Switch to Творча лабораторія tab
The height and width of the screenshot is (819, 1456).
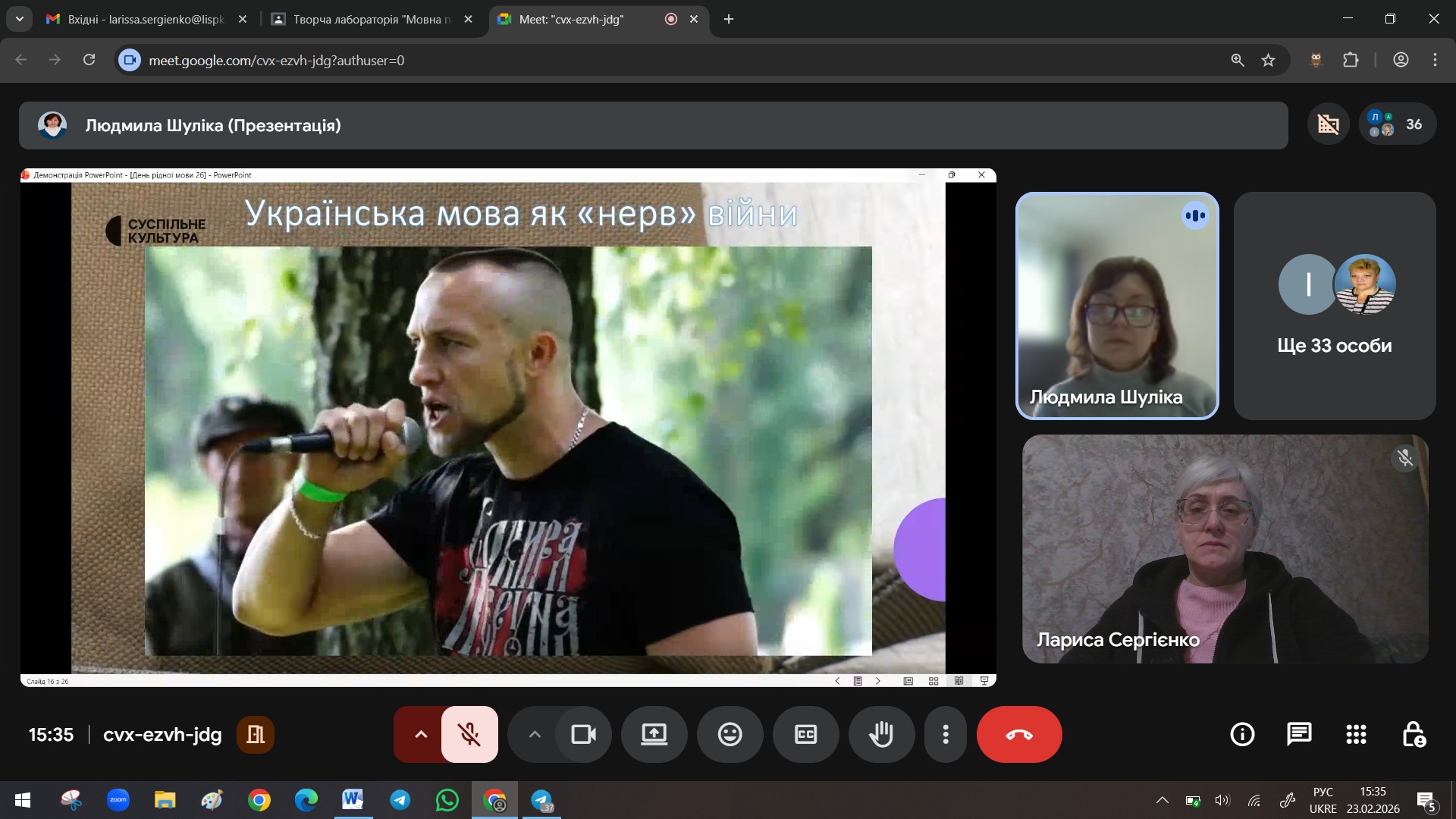[x=372, y=20]
